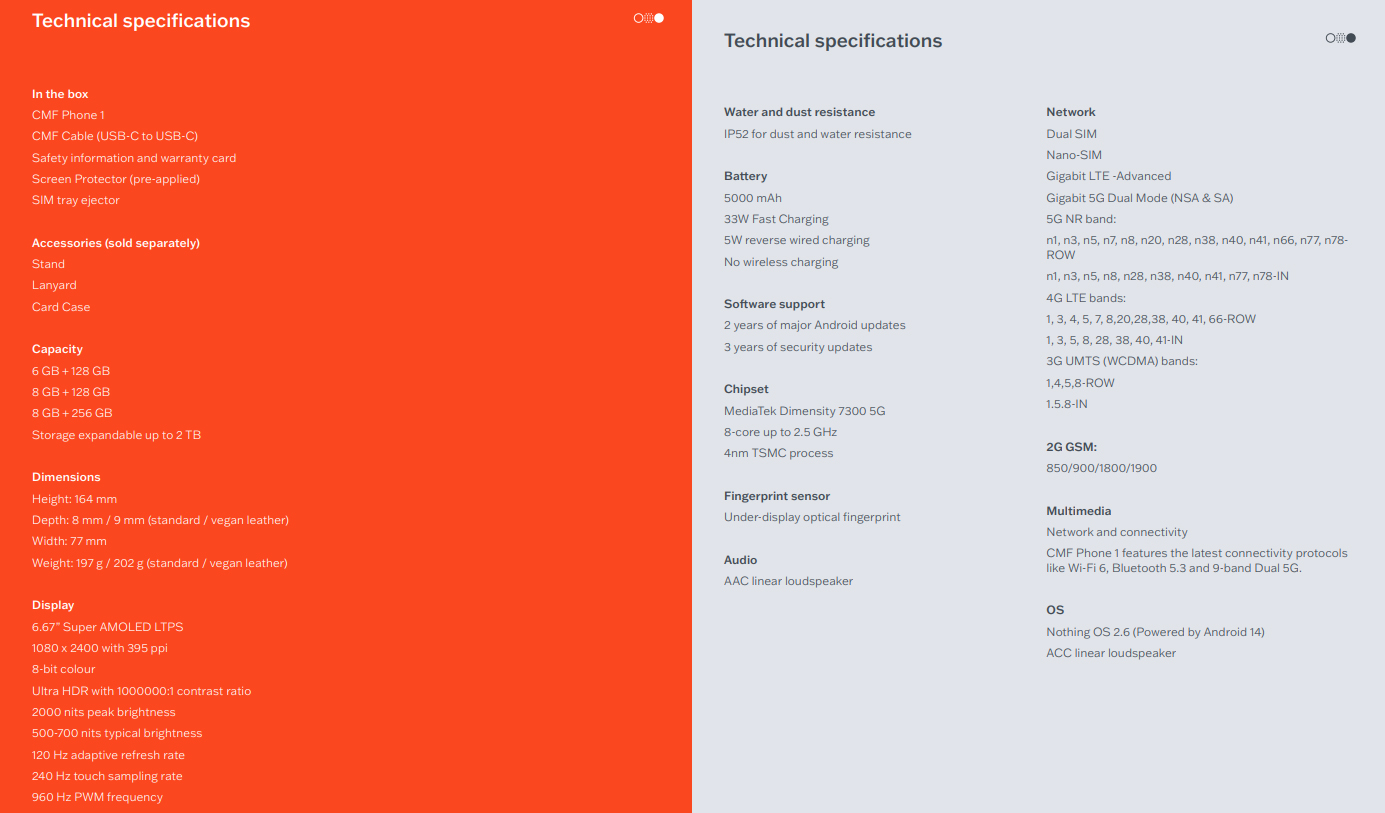Viewport: 1385px width, 813px height.
Task: Click '2000 nits peak brightness'
Action: [104, 712]
